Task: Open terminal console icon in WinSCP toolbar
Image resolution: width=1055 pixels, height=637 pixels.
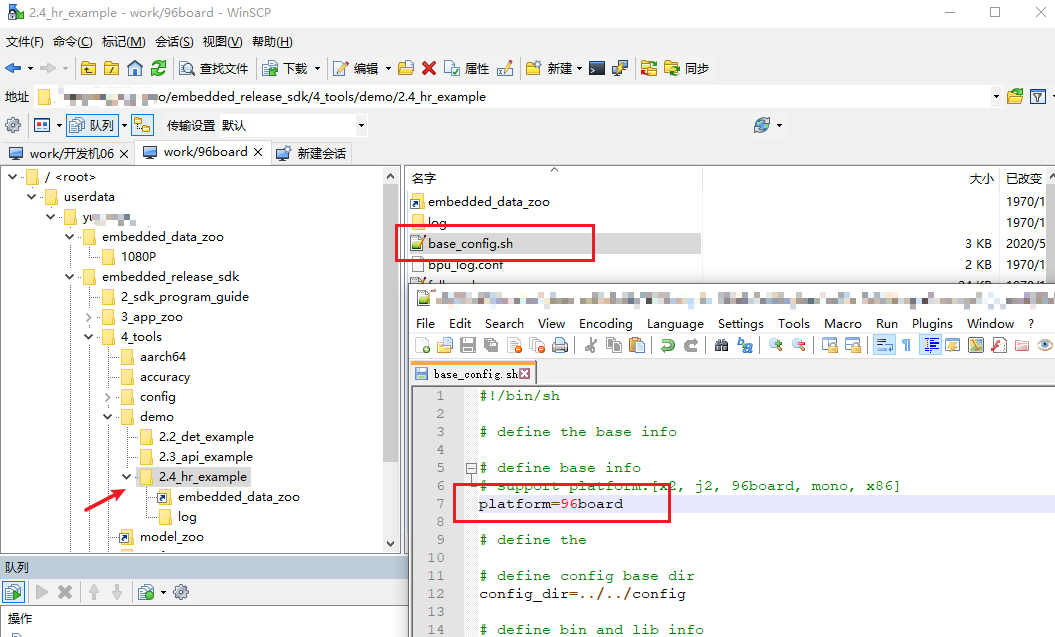Action: click(x=596, y=68)
